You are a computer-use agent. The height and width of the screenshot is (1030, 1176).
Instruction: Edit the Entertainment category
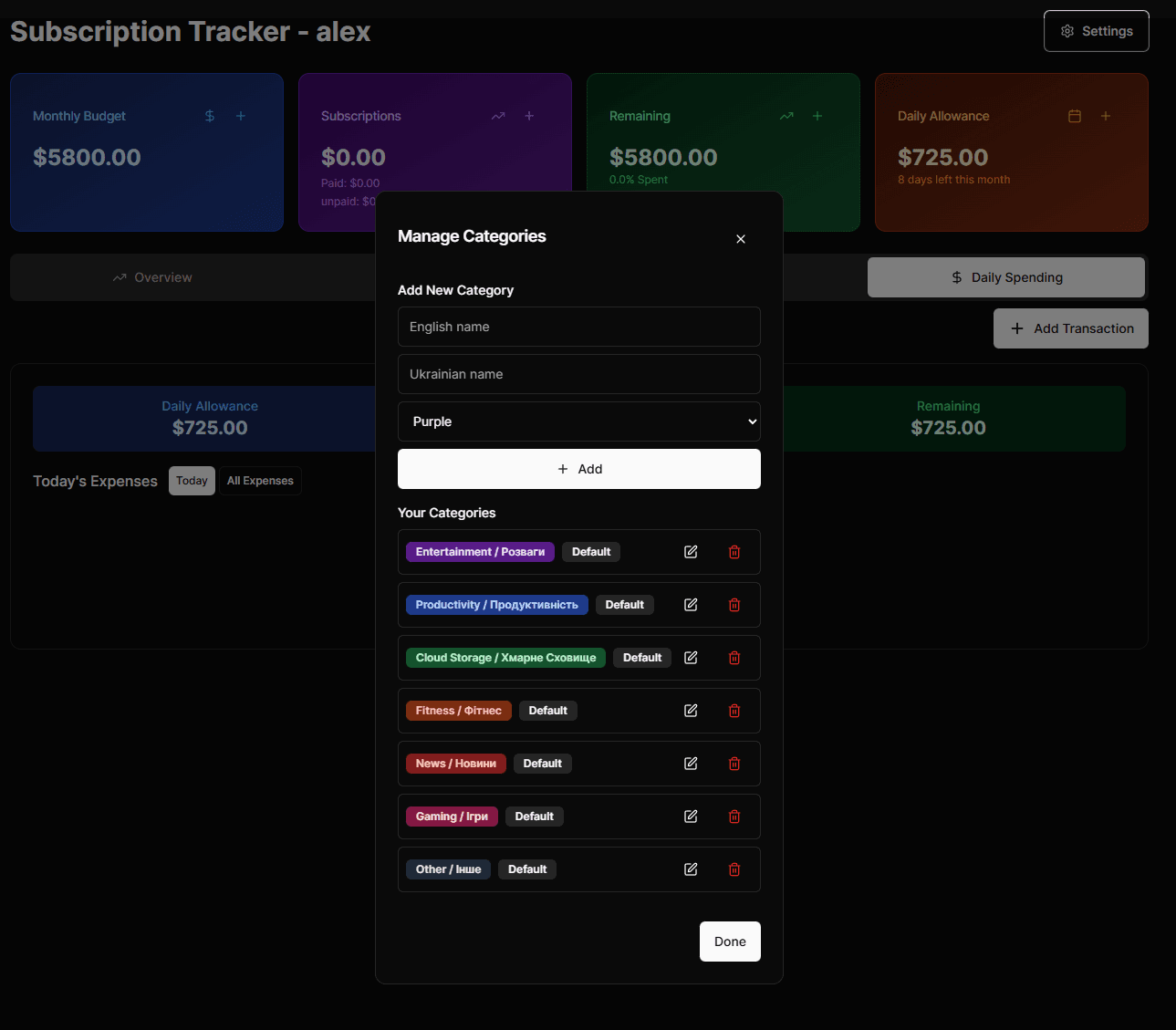point(691,552)
